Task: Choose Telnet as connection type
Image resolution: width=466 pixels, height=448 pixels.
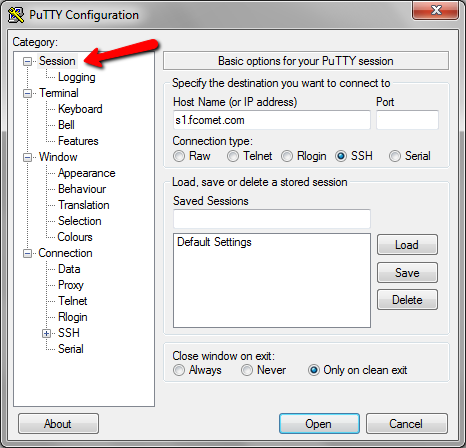Action: [233, 156]
